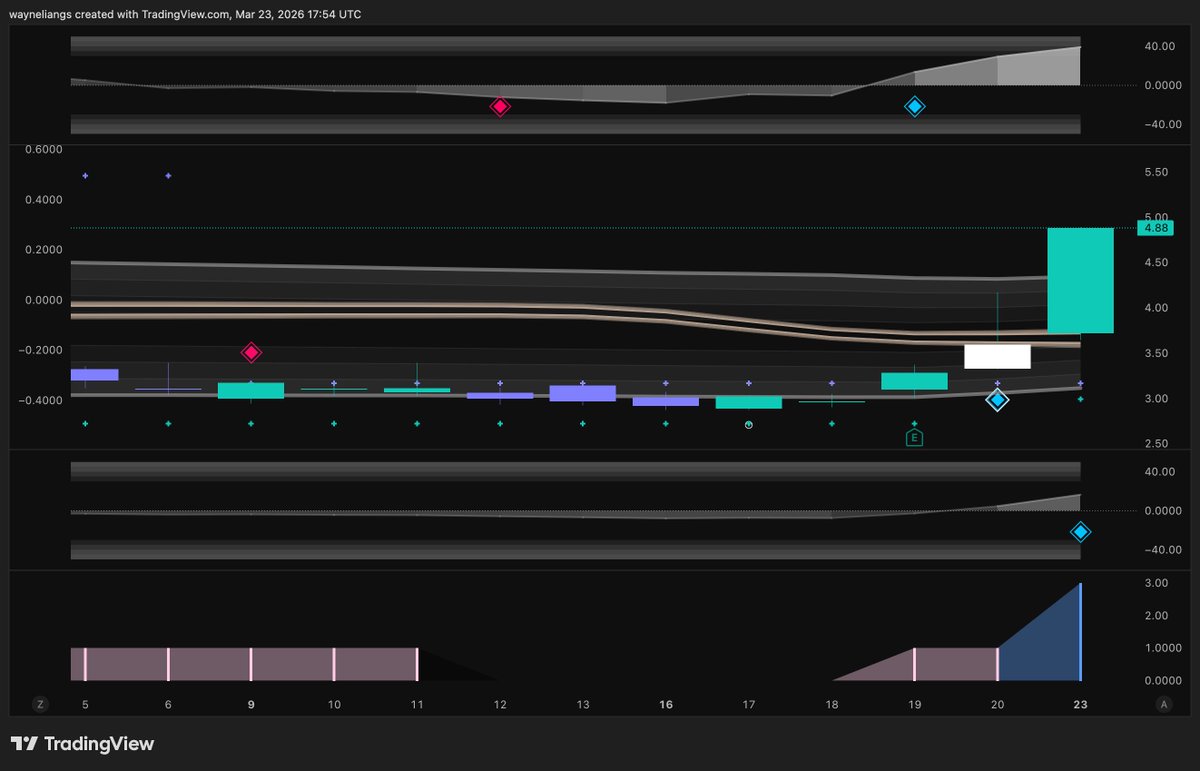Viewport: 1200px width, 771px height.
Task: Click the 2.50 price scale label
Action: [x=1156, y=443]
